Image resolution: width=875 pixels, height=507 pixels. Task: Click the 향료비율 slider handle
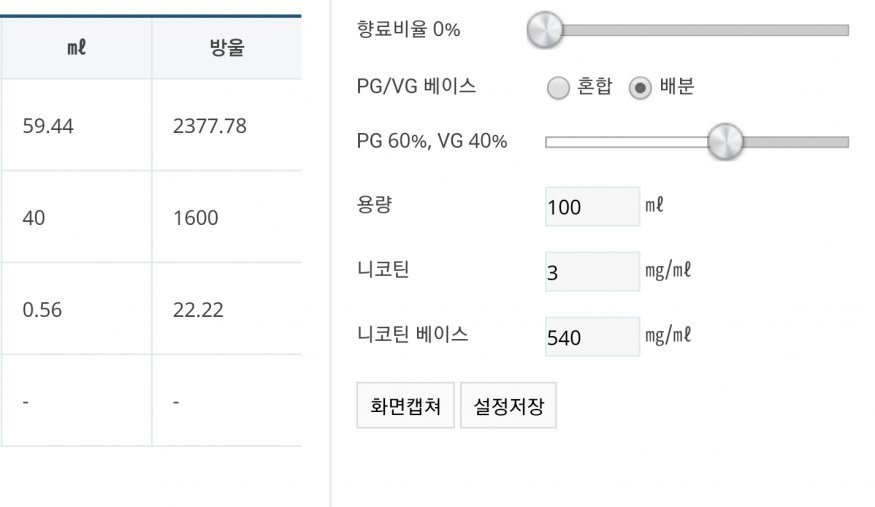click(545, 30)
